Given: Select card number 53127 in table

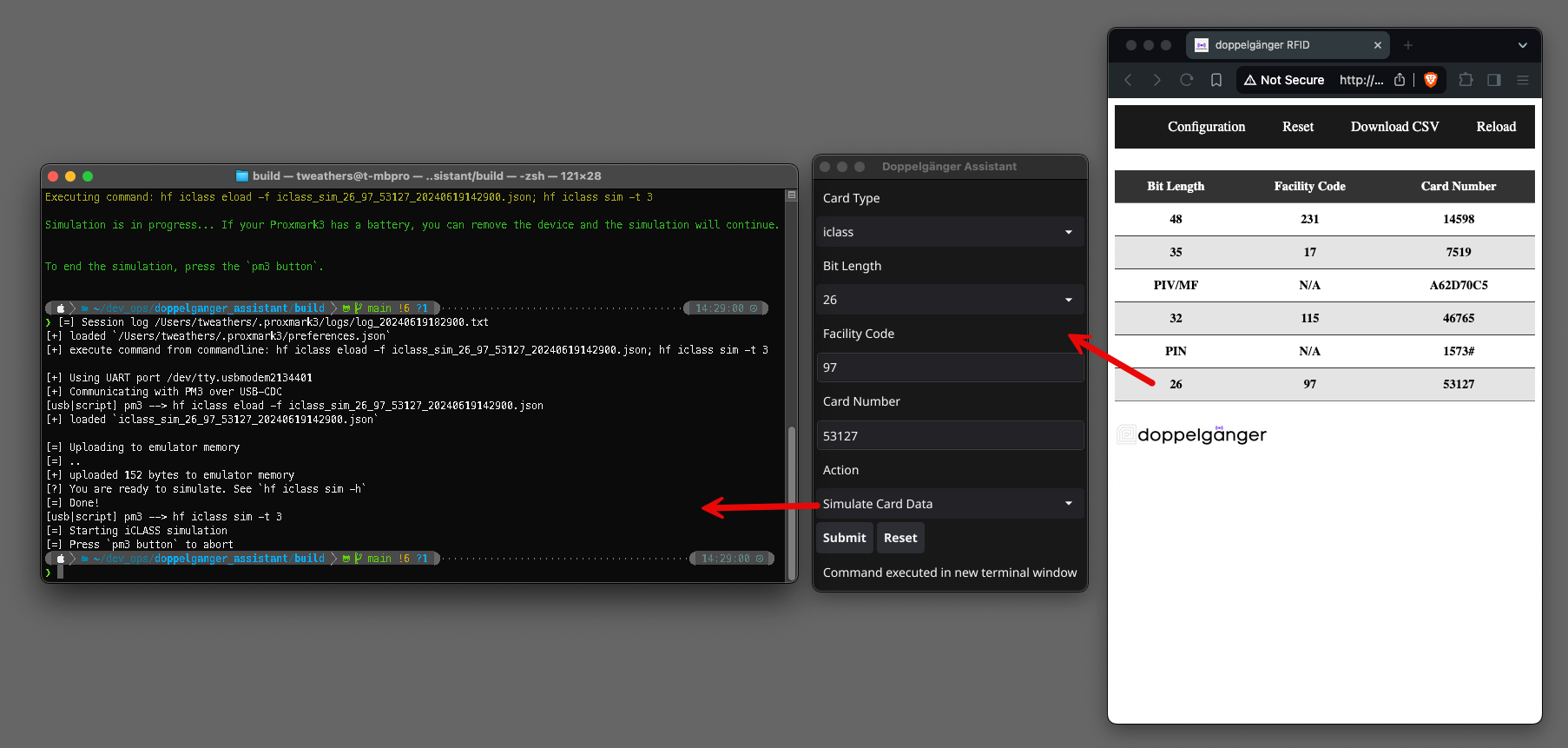Looking at the screenshot, I should click(1459, 384).
